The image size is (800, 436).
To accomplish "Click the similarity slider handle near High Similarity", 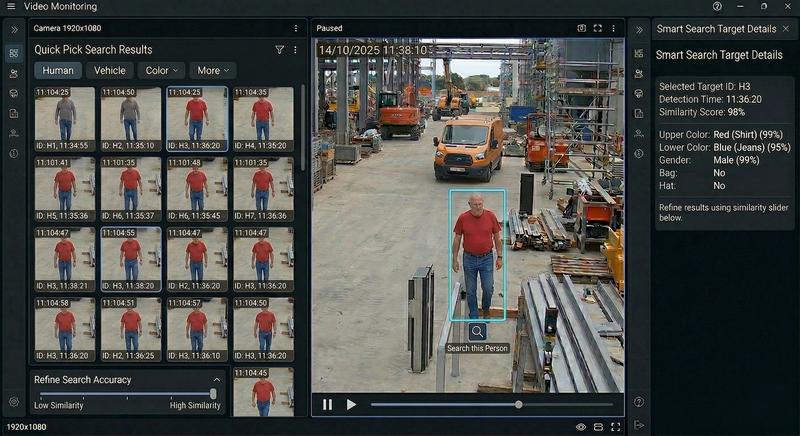I will coord(213,394).
